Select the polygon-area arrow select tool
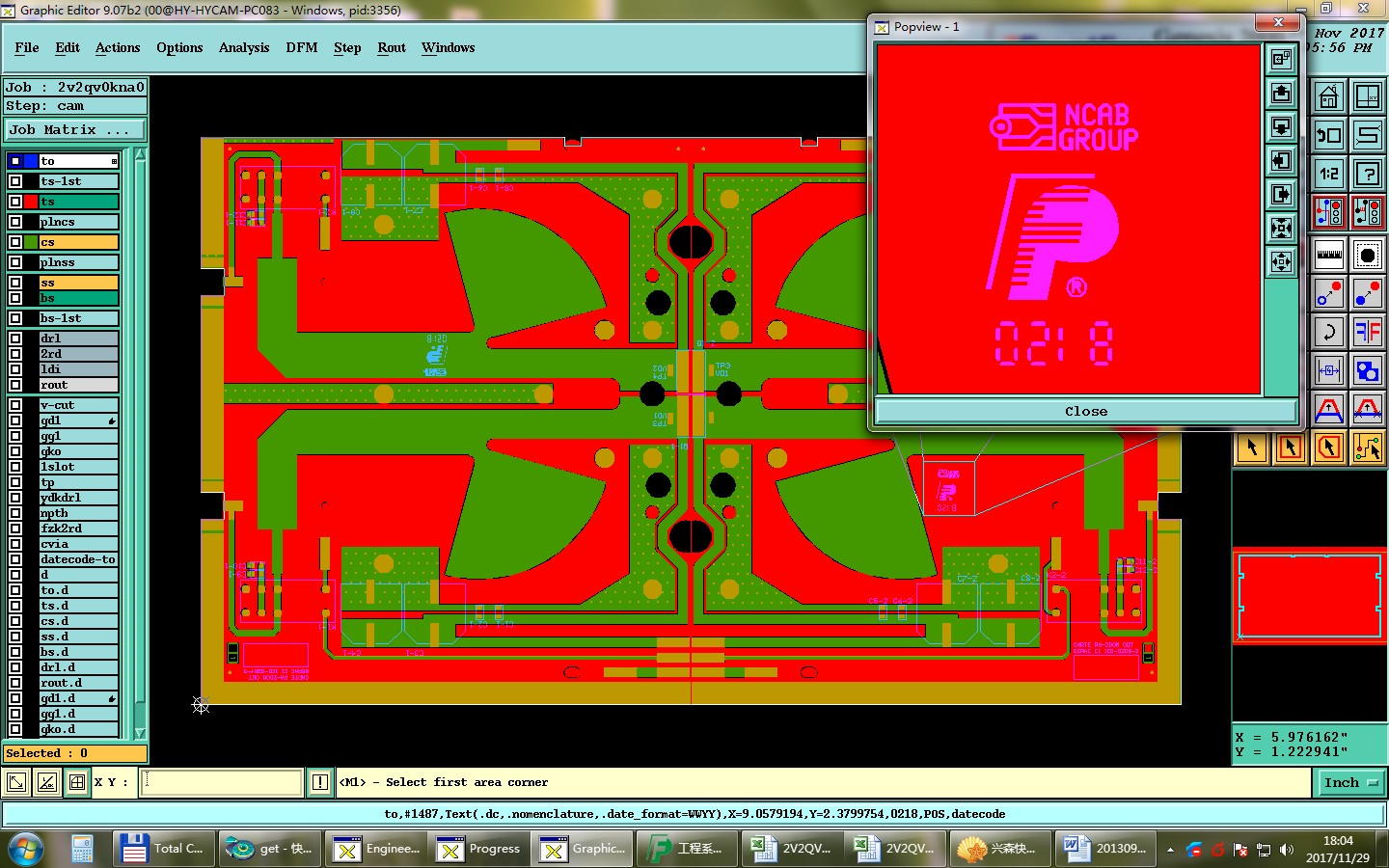 click(x=1329, y=448)
